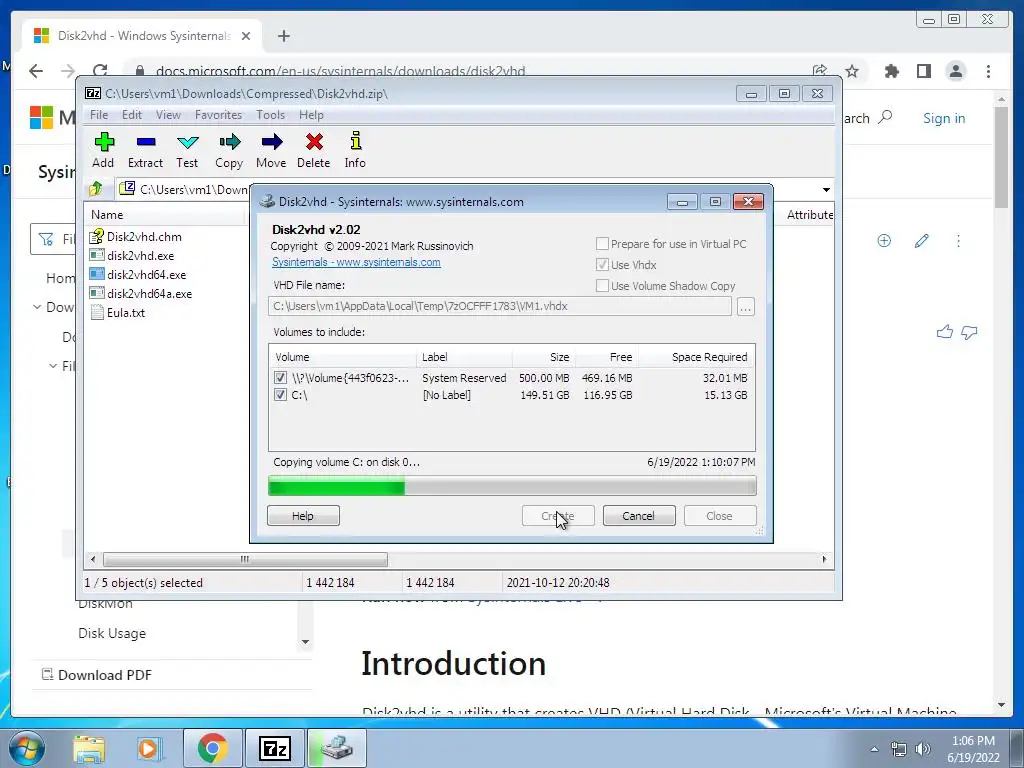Browse VHD file name with ... button

coord(745,306)
